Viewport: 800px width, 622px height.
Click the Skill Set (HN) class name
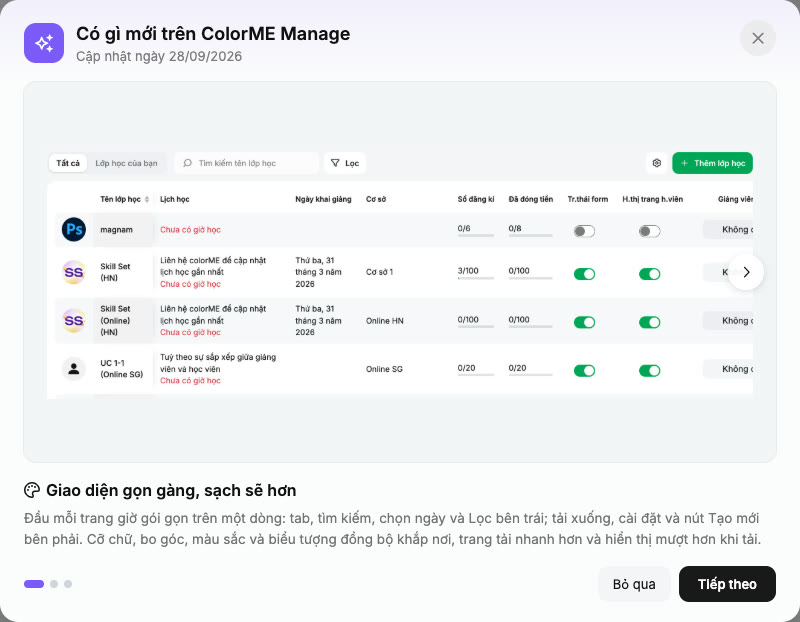point(115,272)
